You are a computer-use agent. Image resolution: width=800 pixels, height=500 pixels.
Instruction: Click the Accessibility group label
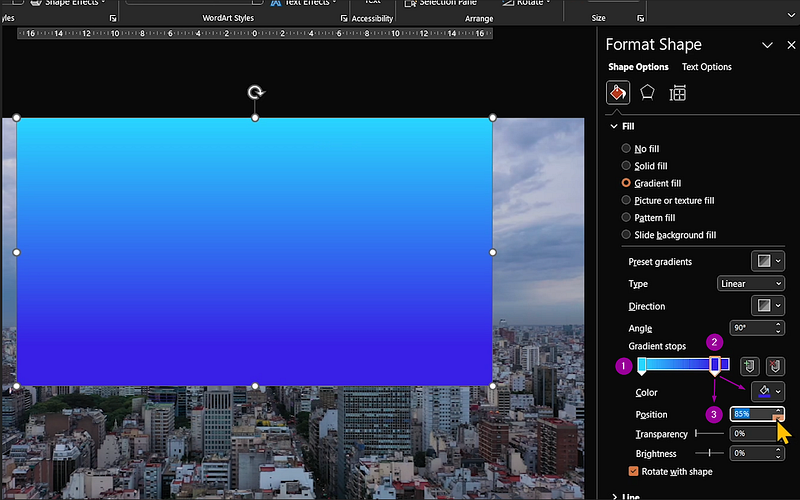click(372, 18)
